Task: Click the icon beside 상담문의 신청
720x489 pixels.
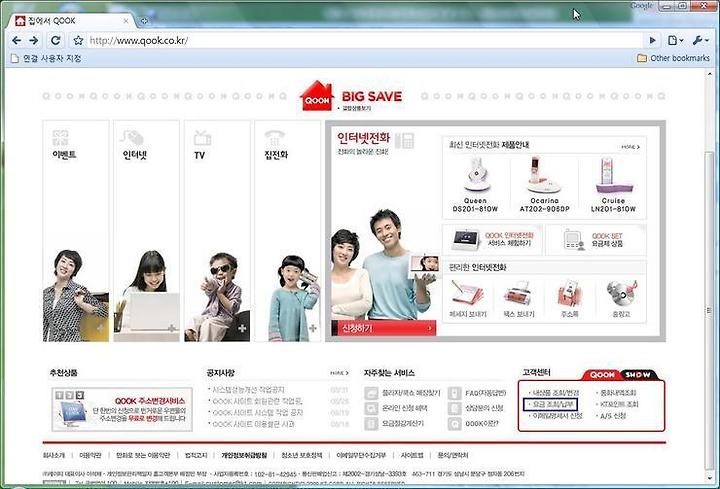Action: [x=454, y=408]
